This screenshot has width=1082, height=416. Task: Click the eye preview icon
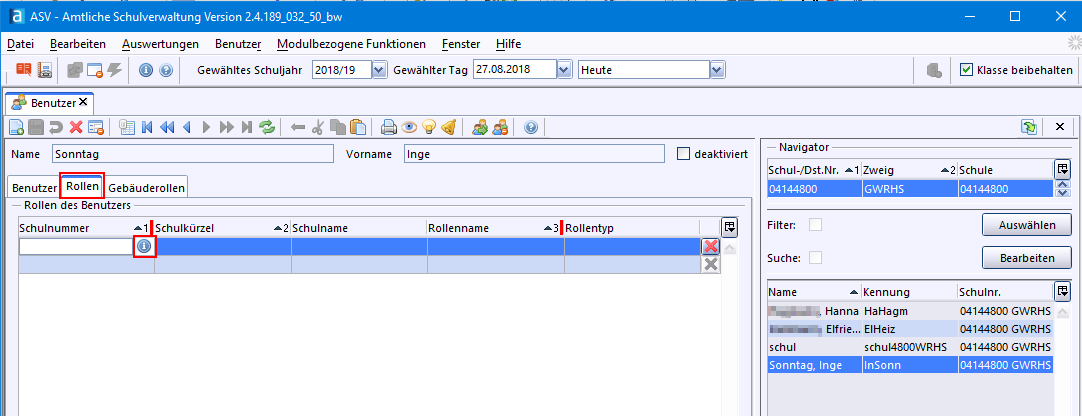tap(409, 127)
